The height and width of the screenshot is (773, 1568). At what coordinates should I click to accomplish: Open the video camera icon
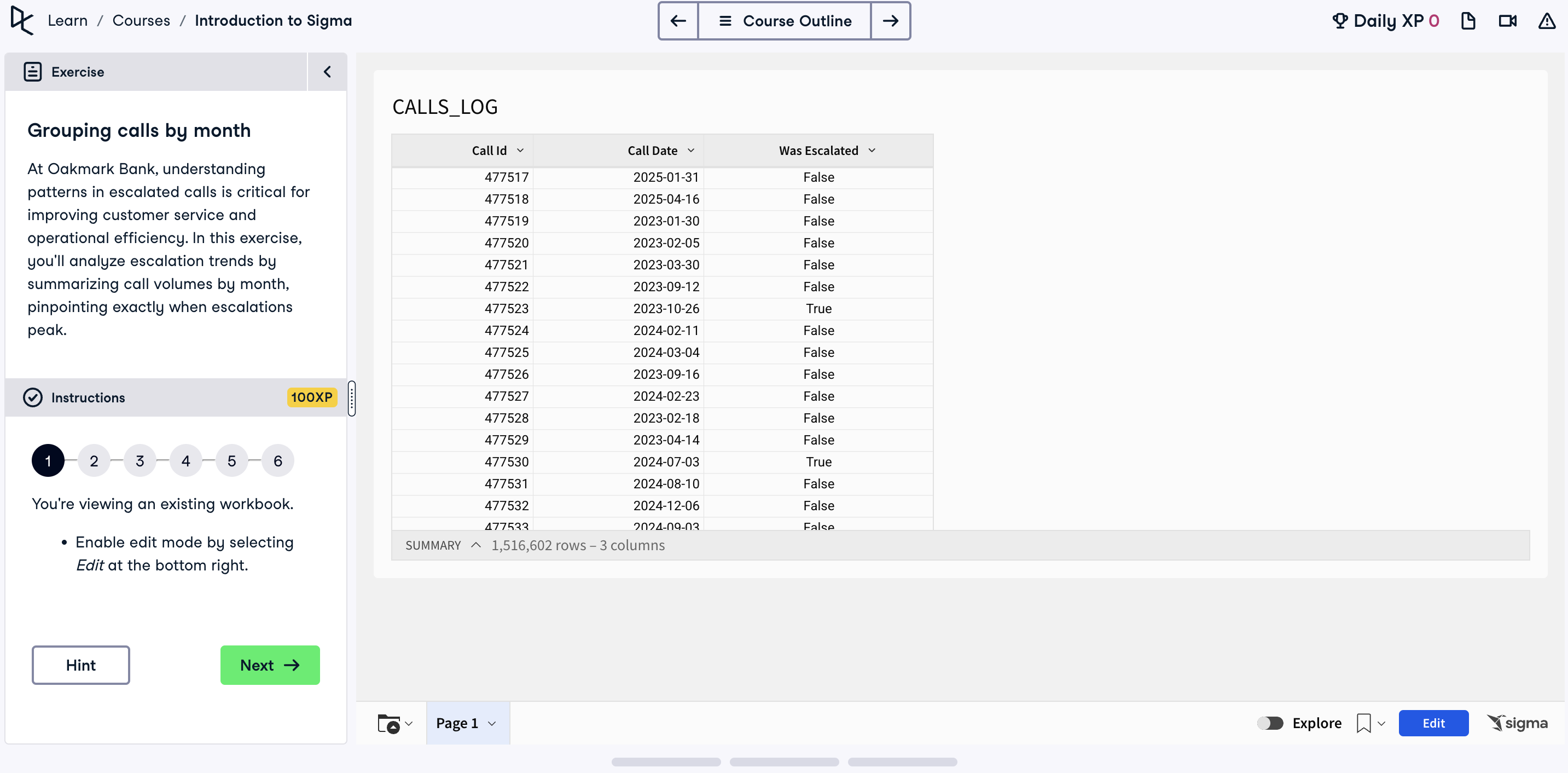pyautogui.click(x=1507, y=21)
